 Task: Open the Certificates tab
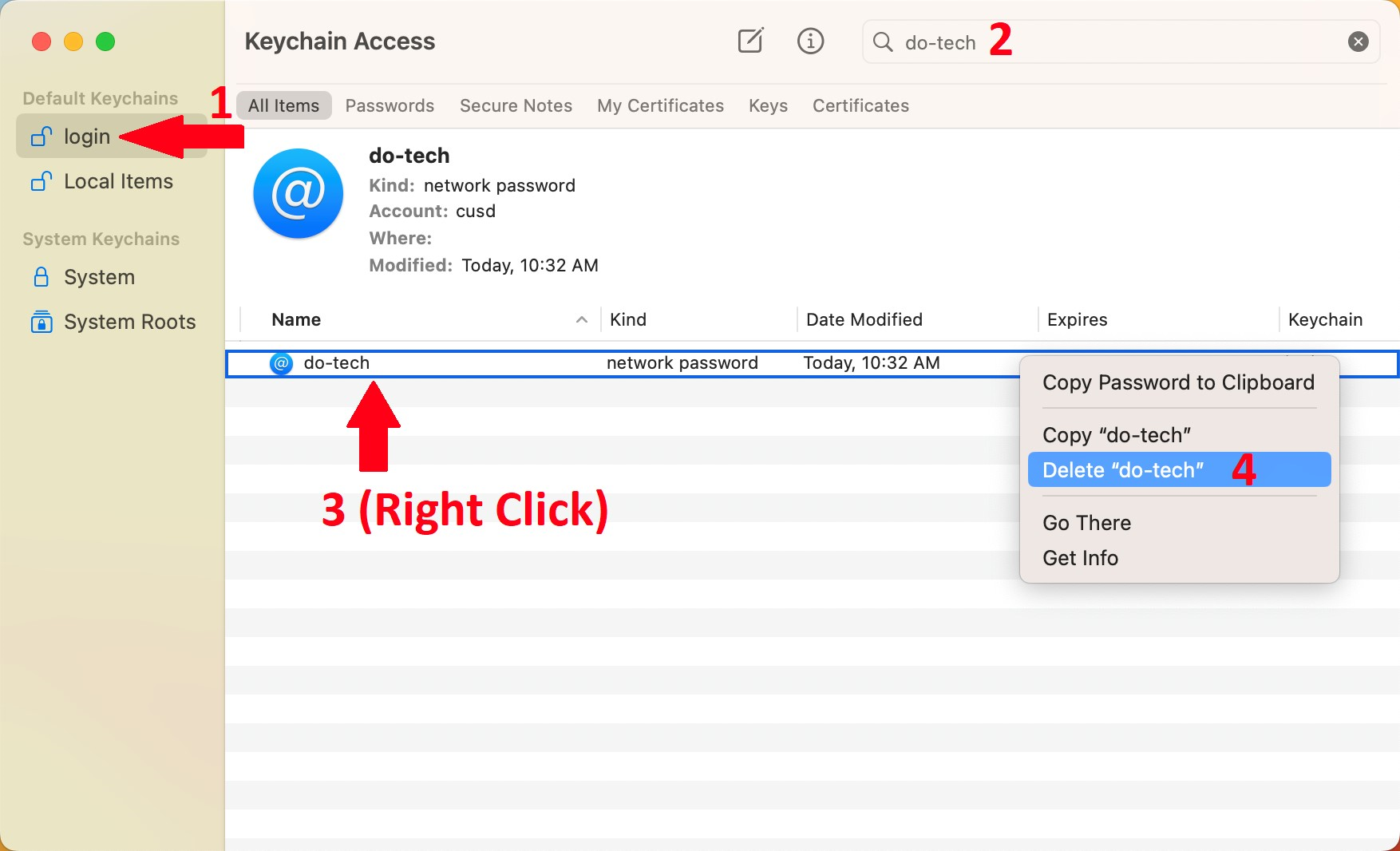[860, 105]
